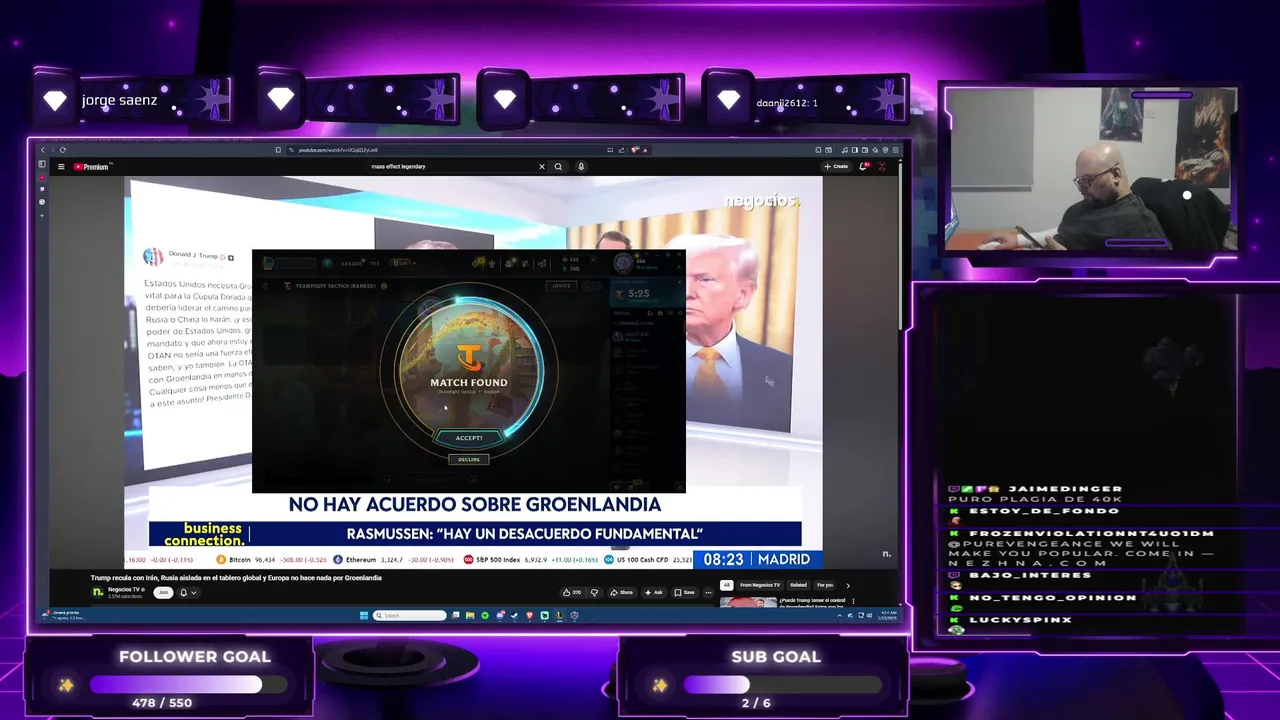Select From Negocios TV chip
This screenshot has height=720, width=1280.
[x=760, y=585]
